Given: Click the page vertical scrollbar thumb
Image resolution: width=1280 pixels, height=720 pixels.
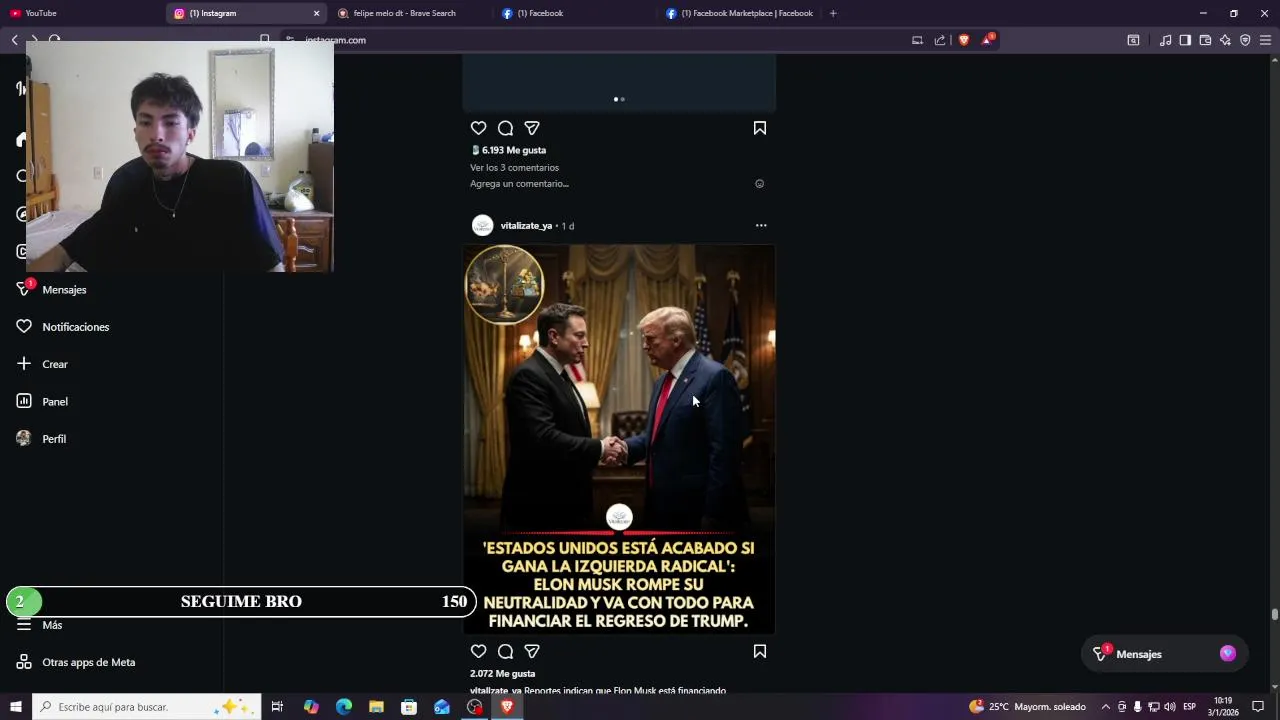Looking at the screenshot, I should (1275, 614).
